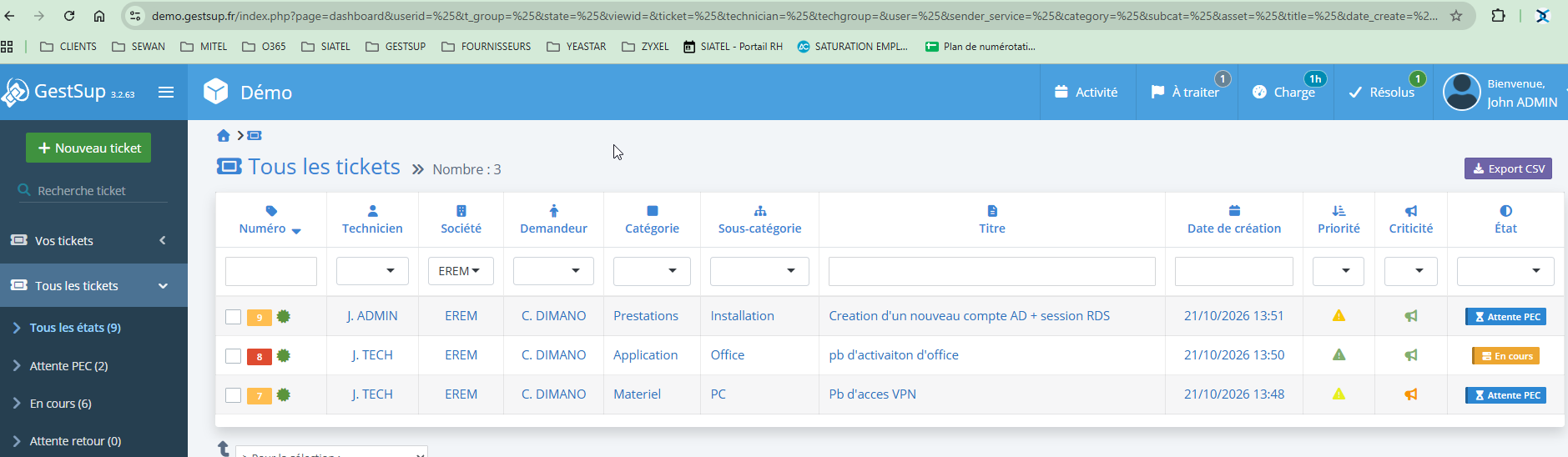This screenshot has width=1568, height=457.
Task: Expand the État filter dropdown
Action: (x=1505, y=271)
